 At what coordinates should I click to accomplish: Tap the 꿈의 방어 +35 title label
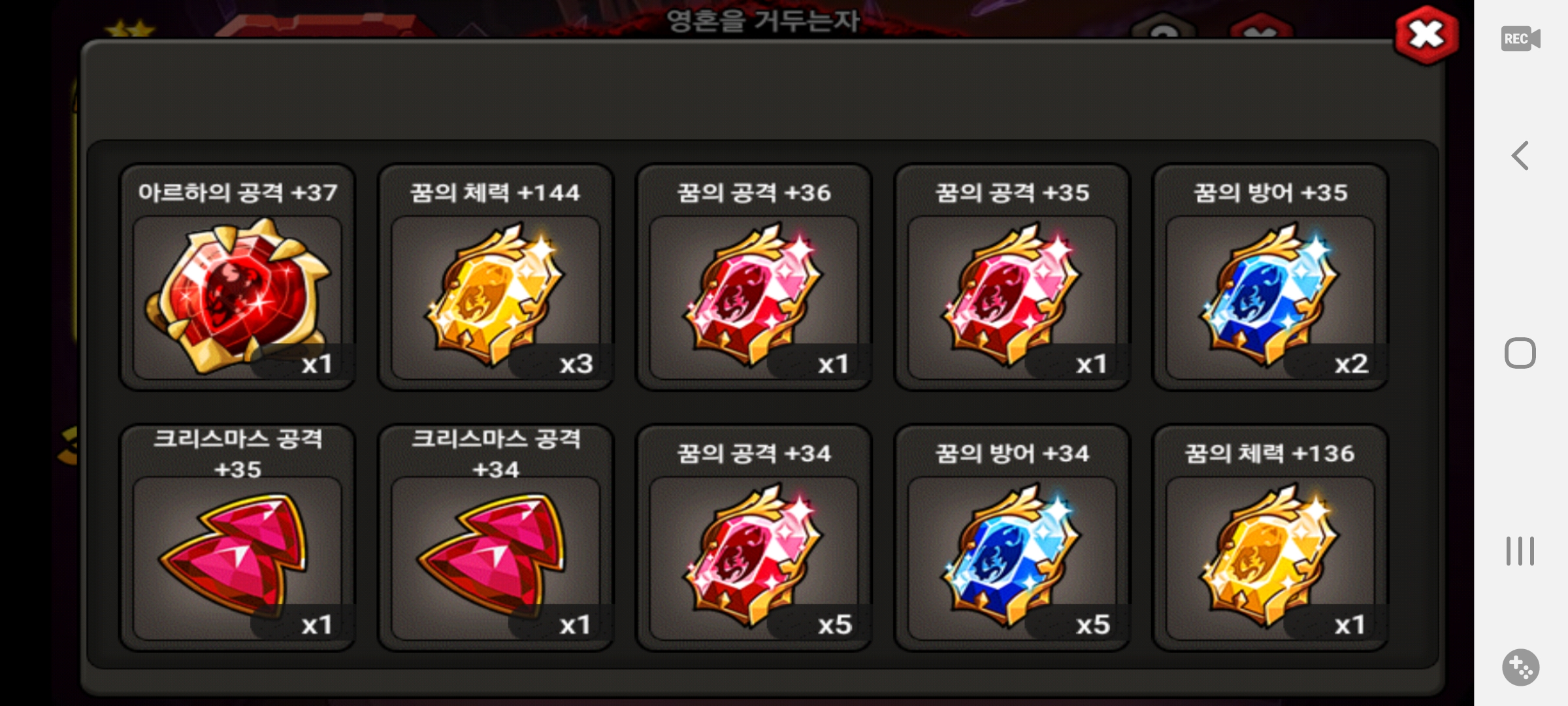tap(1270, 193)
